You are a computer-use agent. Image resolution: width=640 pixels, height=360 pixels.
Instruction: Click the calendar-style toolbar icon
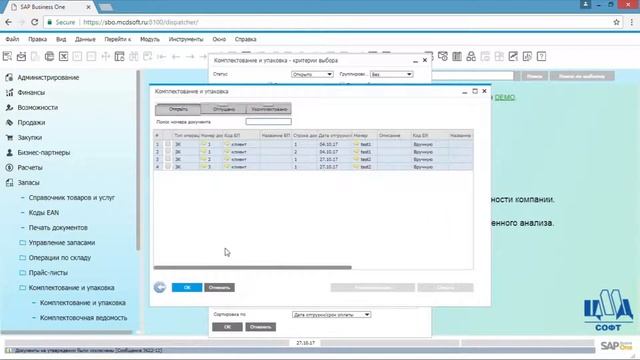(457, 56)
